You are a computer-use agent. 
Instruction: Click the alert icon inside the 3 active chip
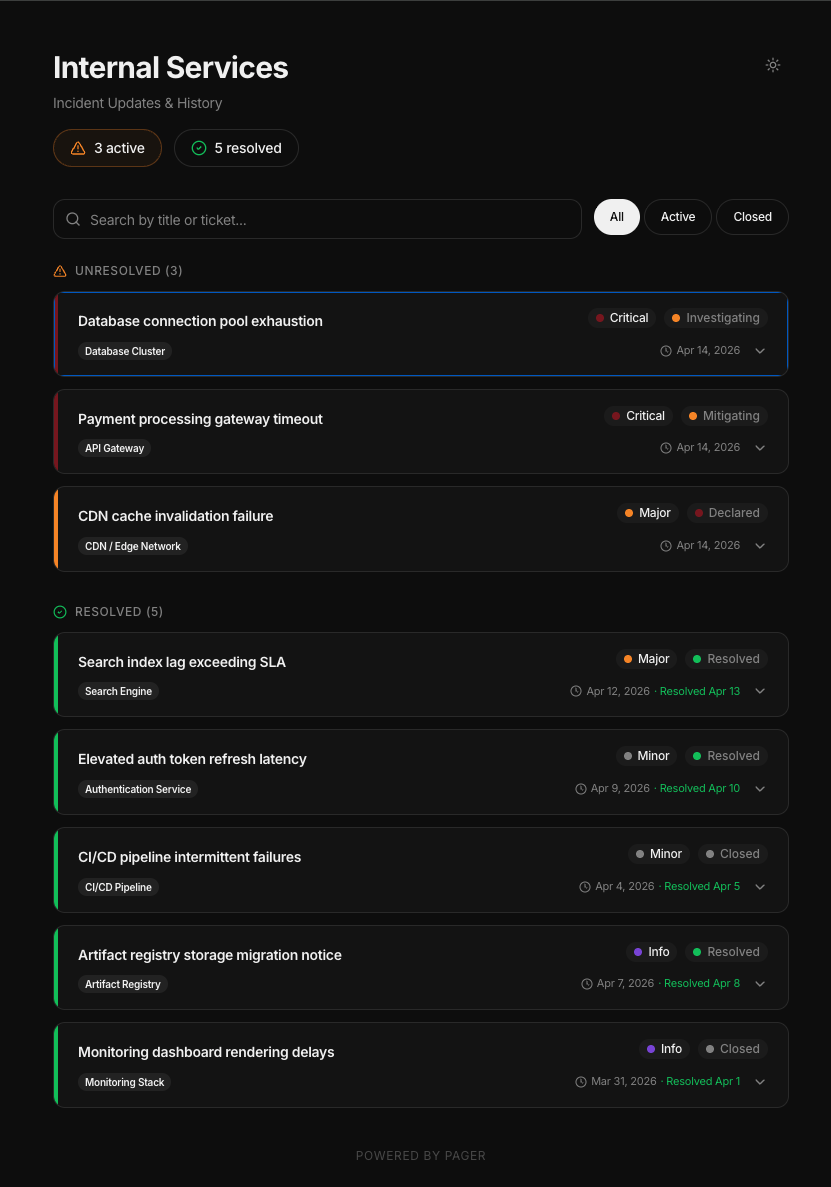pyautogui.click(x=78, y=147)
